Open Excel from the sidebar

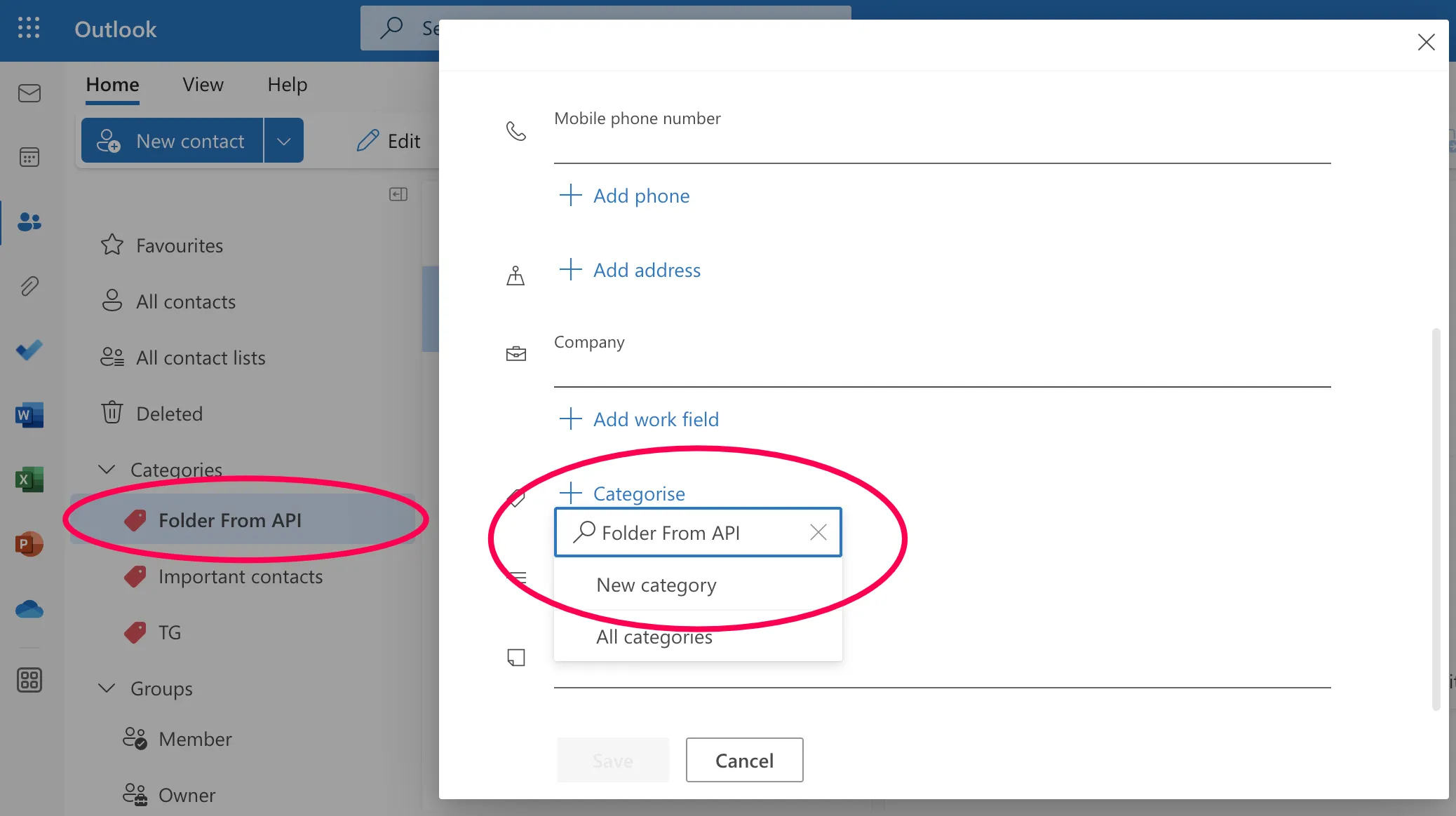(29, 480)
